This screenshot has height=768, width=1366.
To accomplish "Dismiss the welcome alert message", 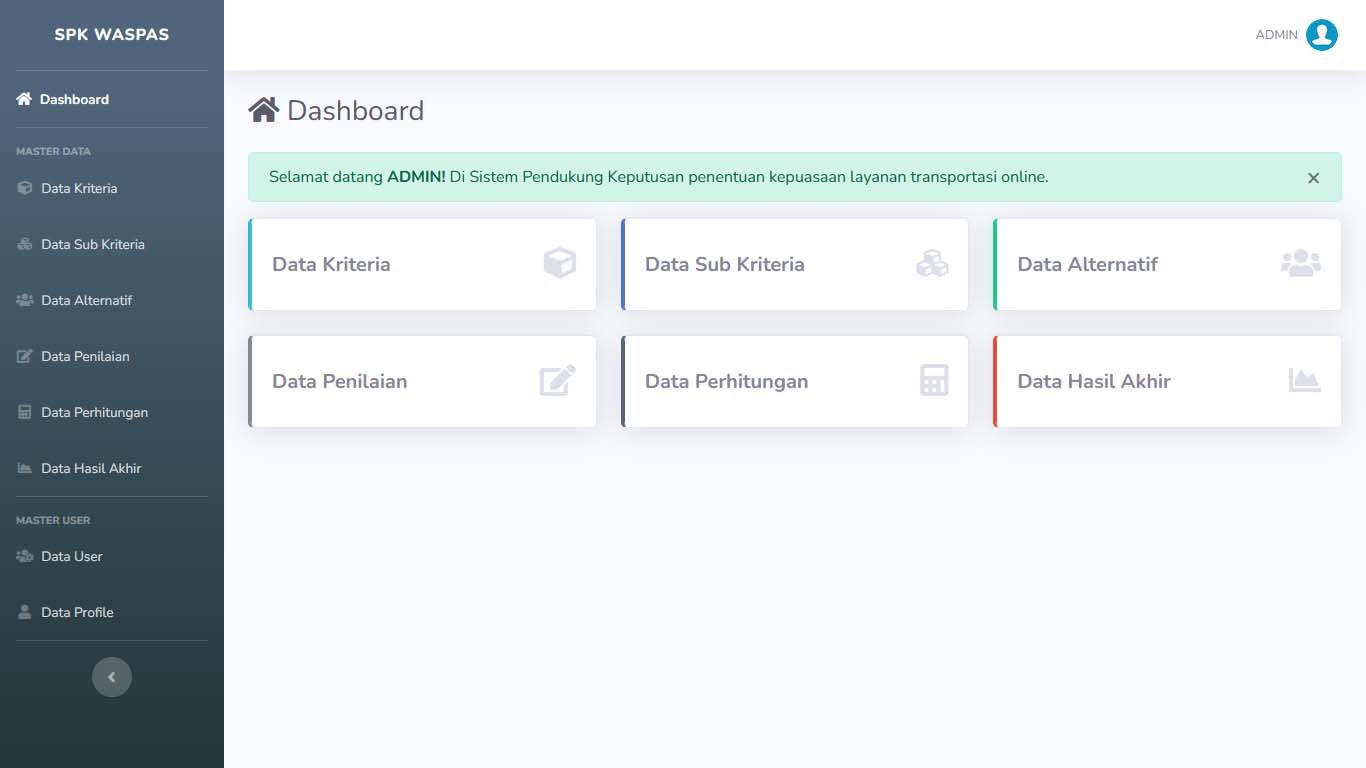I will (1313, 178).
